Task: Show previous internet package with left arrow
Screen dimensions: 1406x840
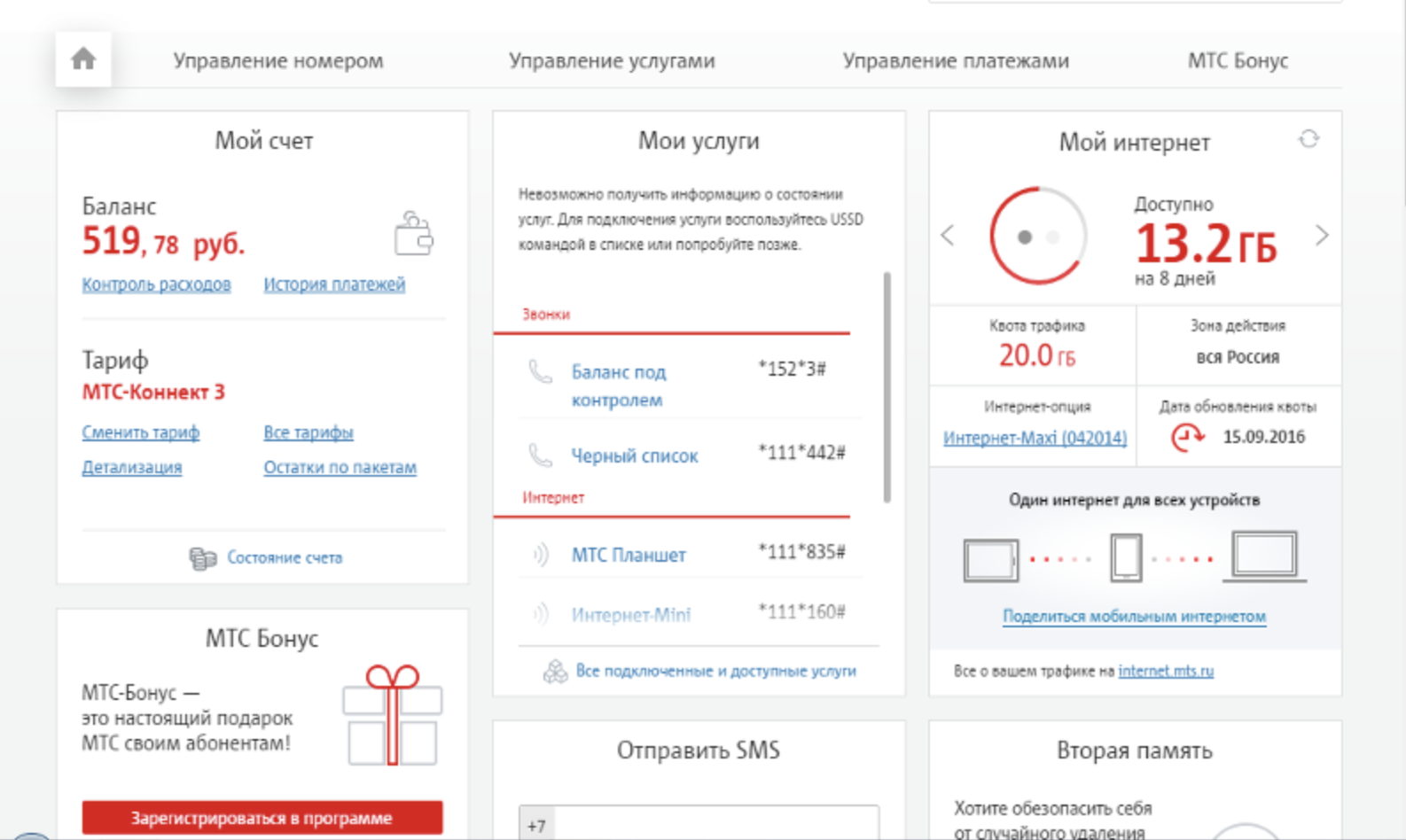Action: pos(948,235)
